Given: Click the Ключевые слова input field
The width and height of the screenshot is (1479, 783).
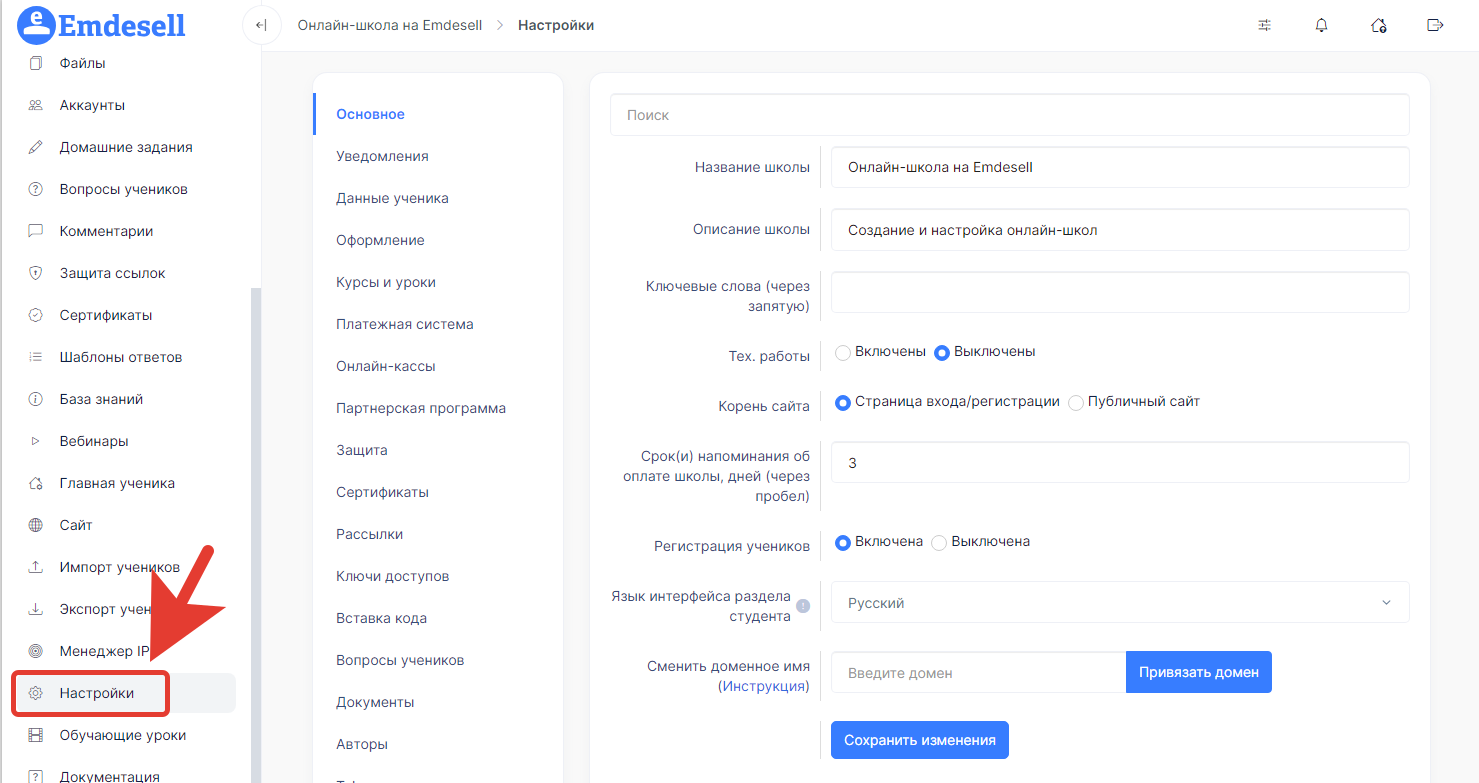Looking at the screenshot, I should coord(1120,292).
